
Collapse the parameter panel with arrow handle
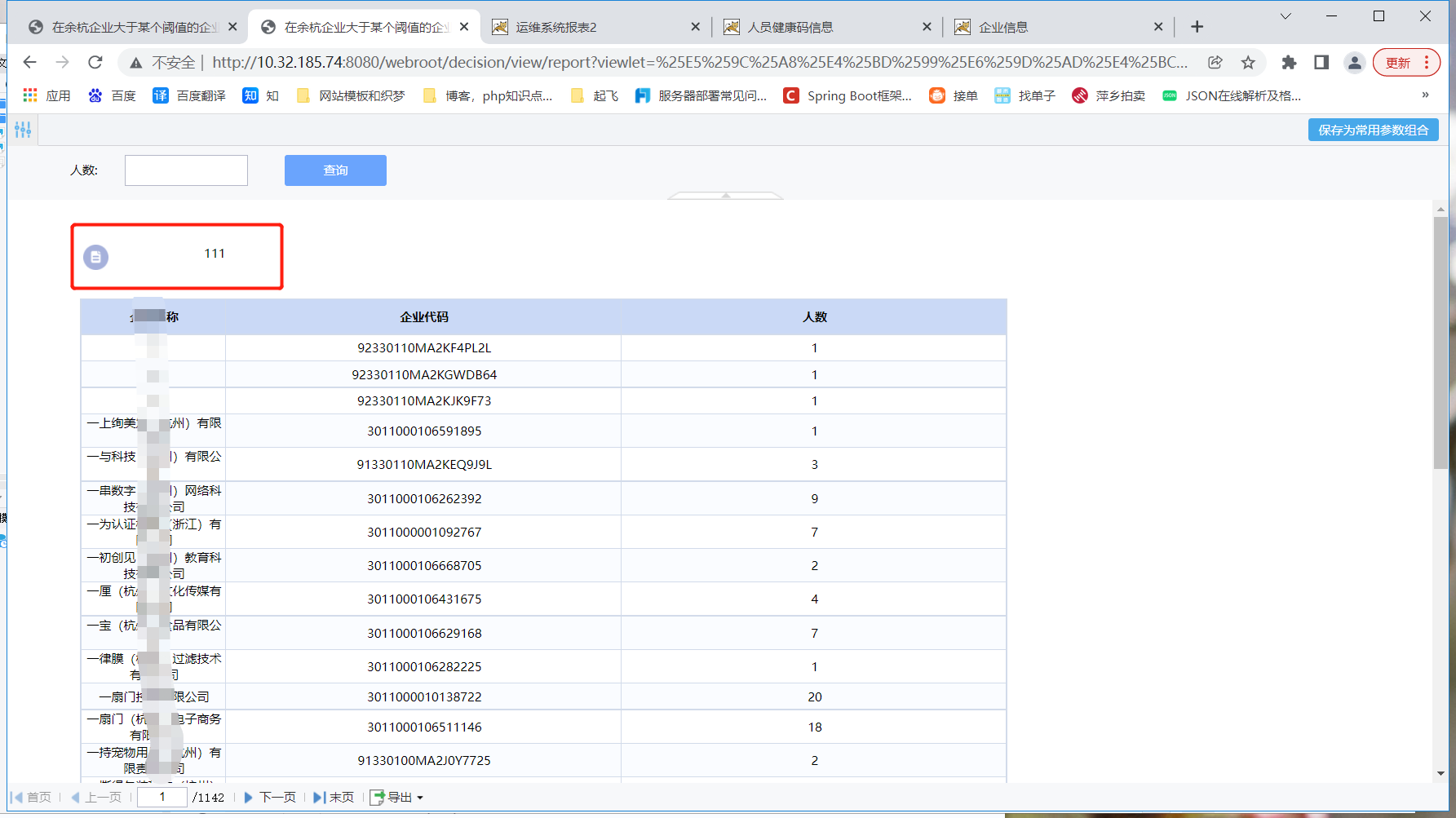(725, 196)
